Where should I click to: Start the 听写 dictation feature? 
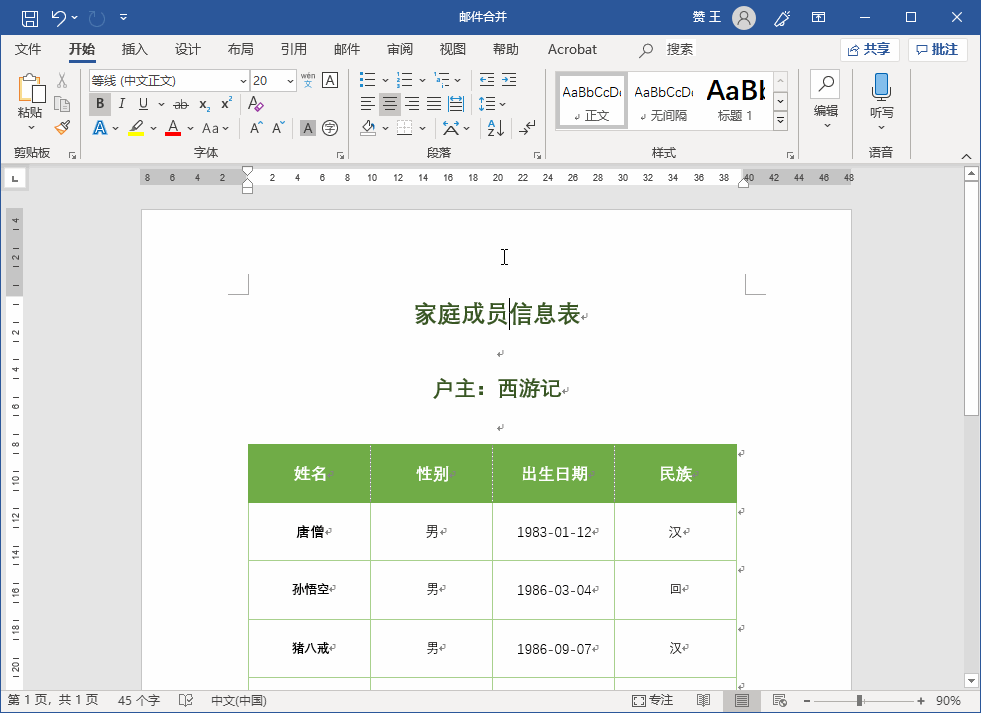881,86
